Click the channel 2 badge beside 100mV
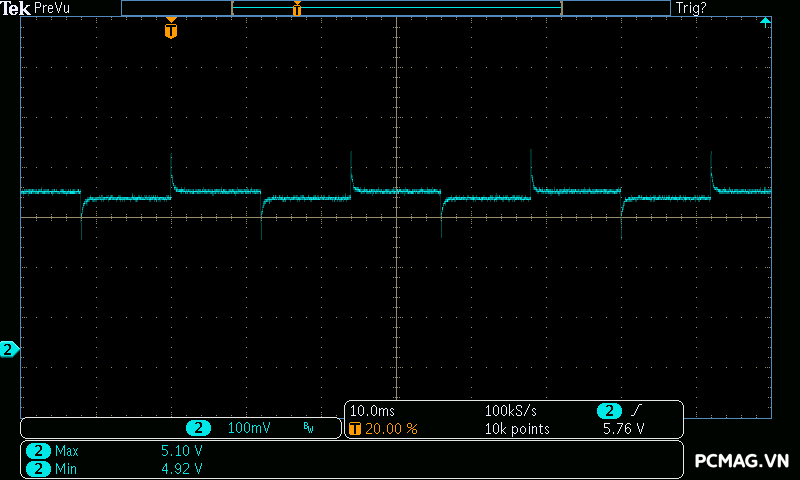The image size is (800, 480). pos(199,428)
